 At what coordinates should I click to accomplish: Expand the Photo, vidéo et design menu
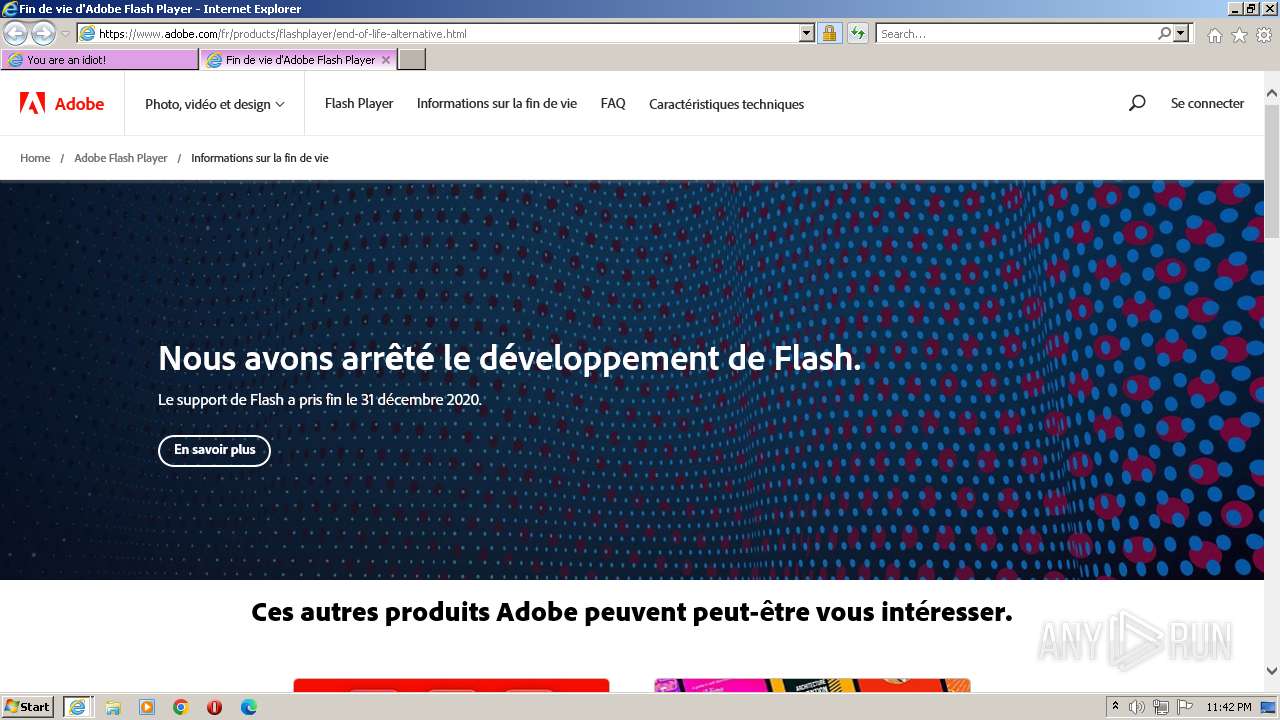pyautogui.click(x=215, y=104)
